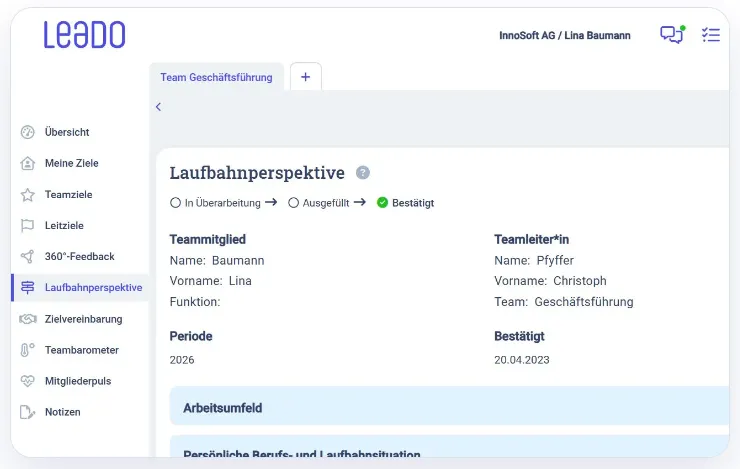Click the Teammitglied heading
Viewport: 740px width, 469px height.
click(208, 239)
